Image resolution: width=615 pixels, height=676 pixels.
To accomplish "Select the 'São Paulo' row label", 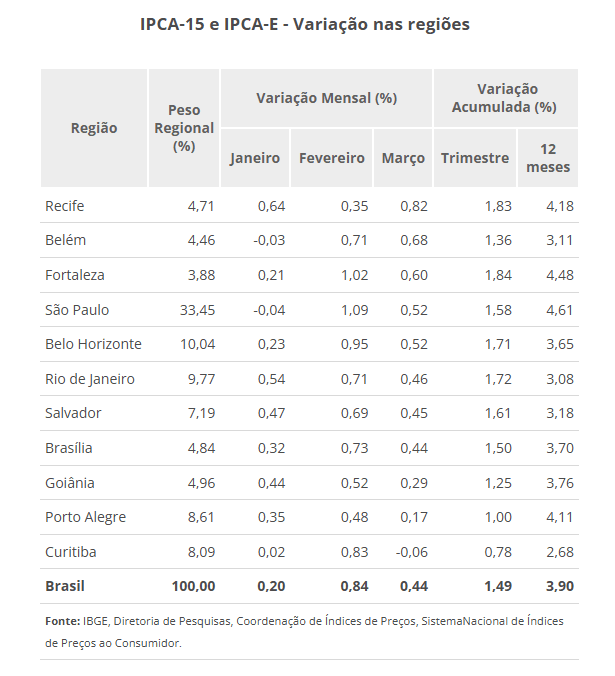I will coord(77,310).
